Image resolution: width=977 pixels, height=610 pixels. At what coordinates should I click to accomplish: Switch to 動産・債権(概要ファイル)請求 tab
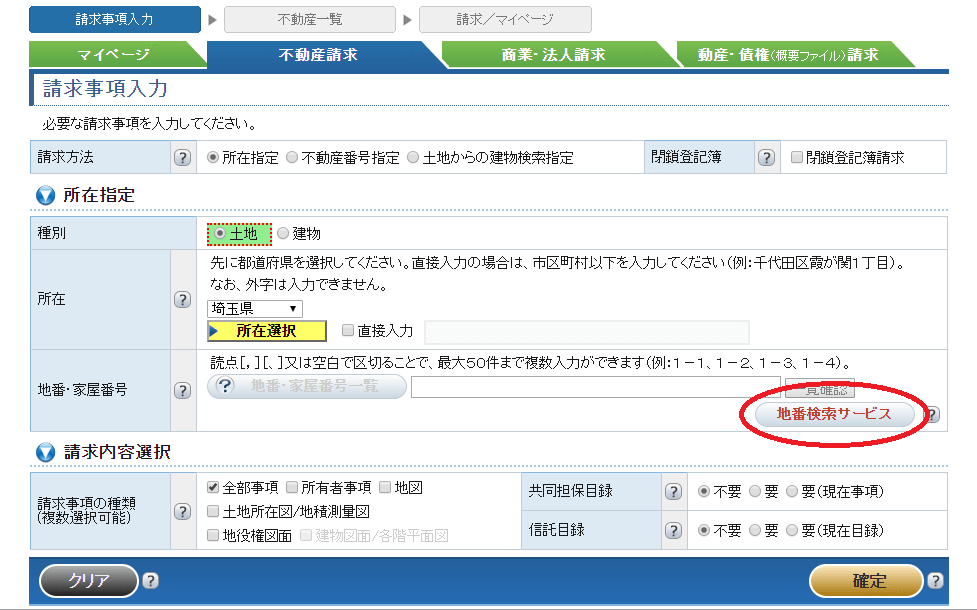click(x=788, y=55)
